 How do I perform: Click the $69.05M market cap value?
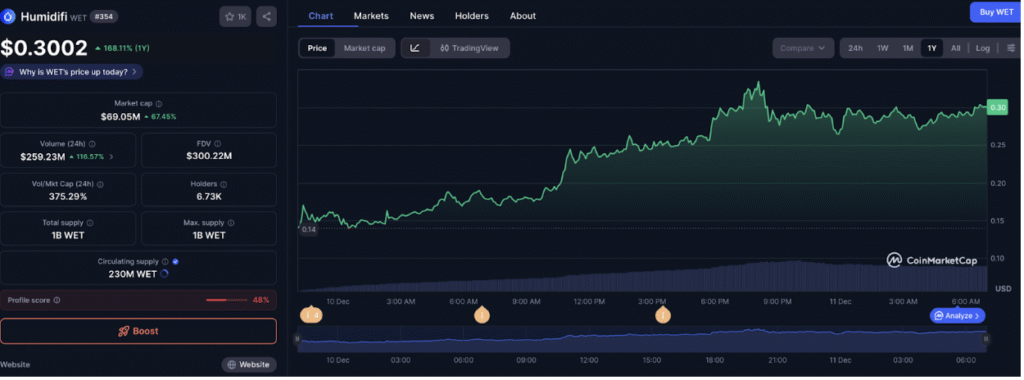pos(120,116)
